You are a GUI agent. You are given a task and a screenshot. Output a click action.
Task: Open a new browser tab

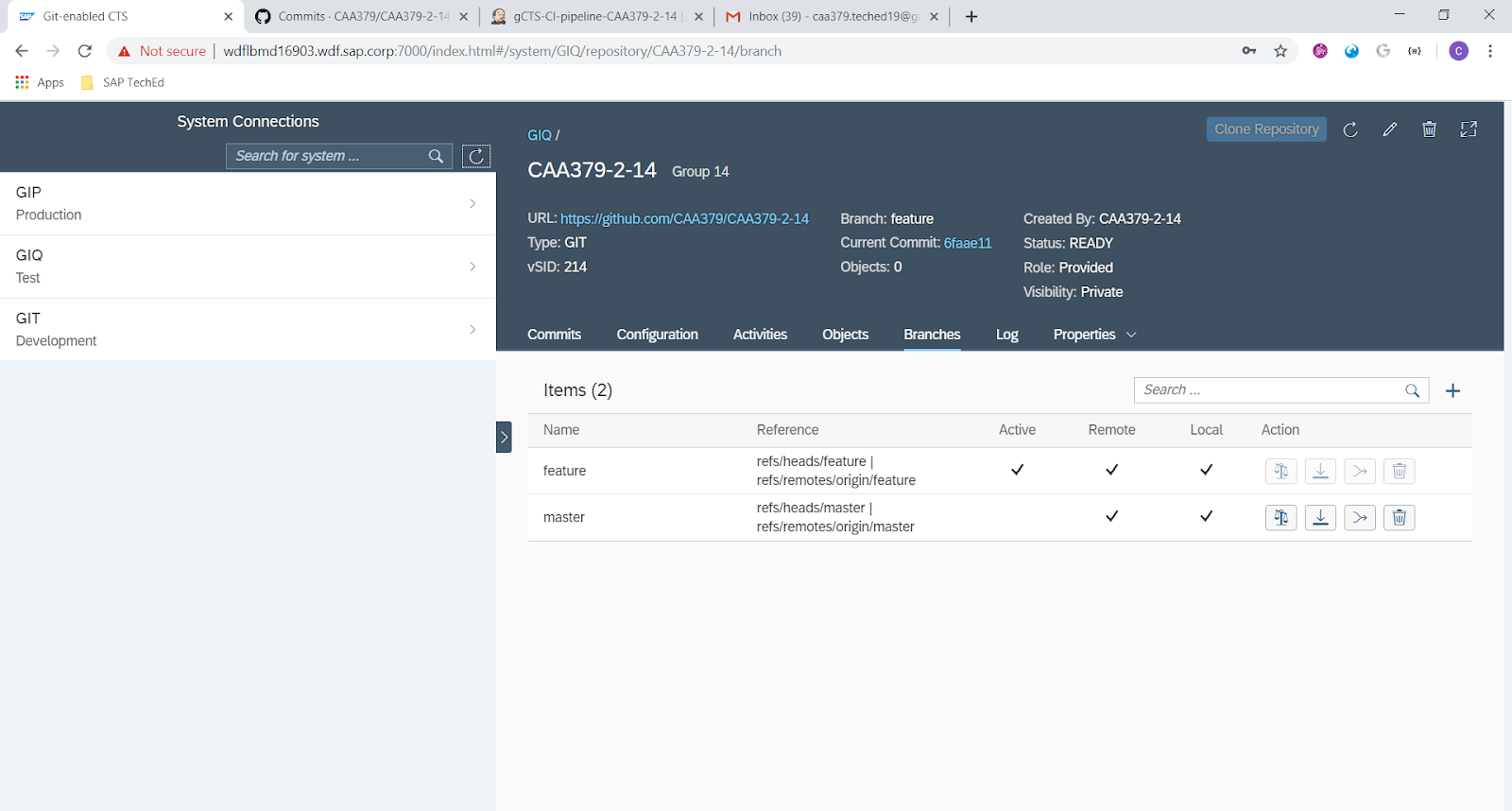pyautogui.click(x=971, y=16)
